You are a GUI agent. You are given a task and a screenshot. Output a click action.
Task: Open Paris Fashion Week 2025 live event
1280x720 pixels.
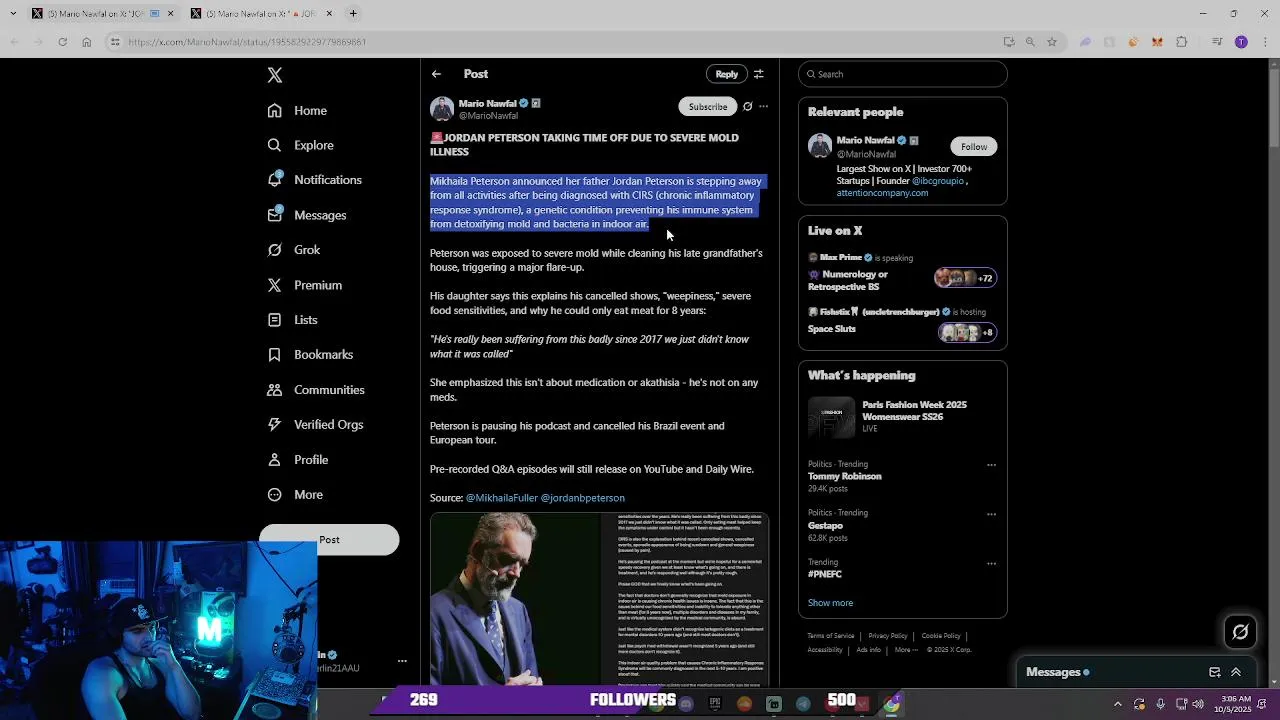903,418
